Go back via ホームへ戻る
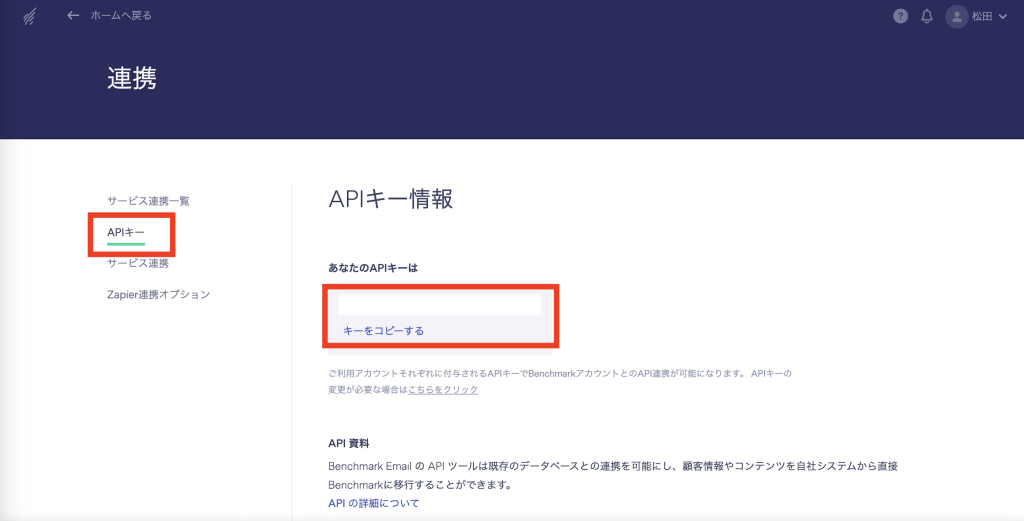The image size is (1024, 521). pos(121,16)
